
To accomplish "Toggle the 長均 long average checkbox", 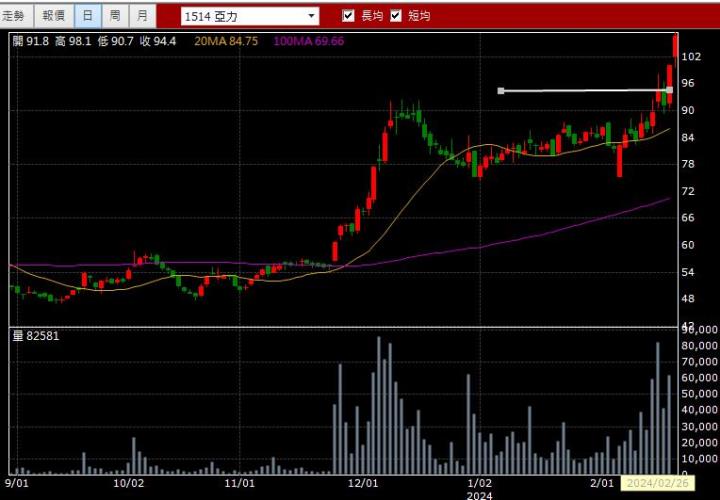I will 349,16.
